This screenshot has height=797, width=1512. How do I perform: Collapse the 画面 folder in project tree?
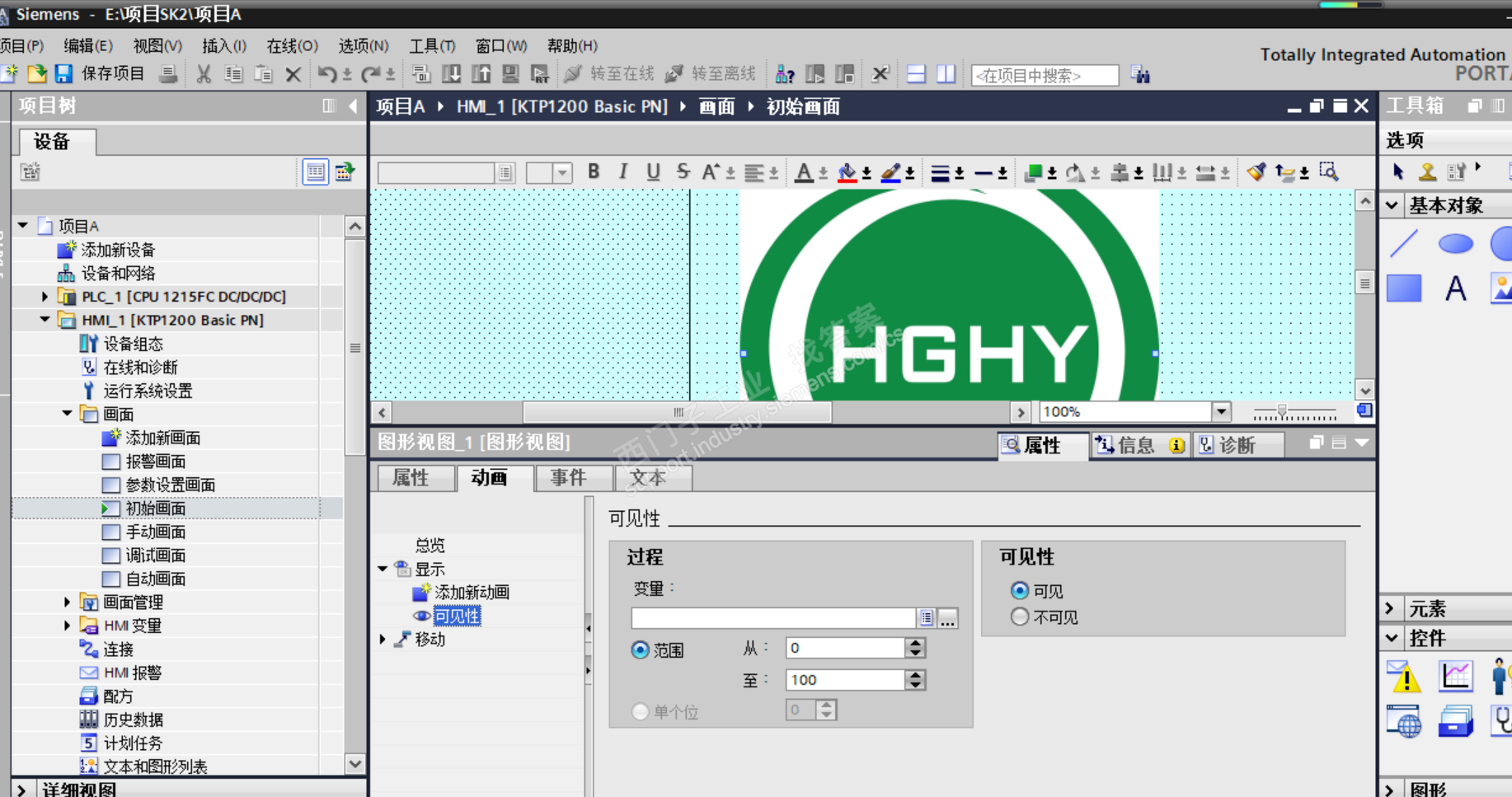[x=68, y=414]
